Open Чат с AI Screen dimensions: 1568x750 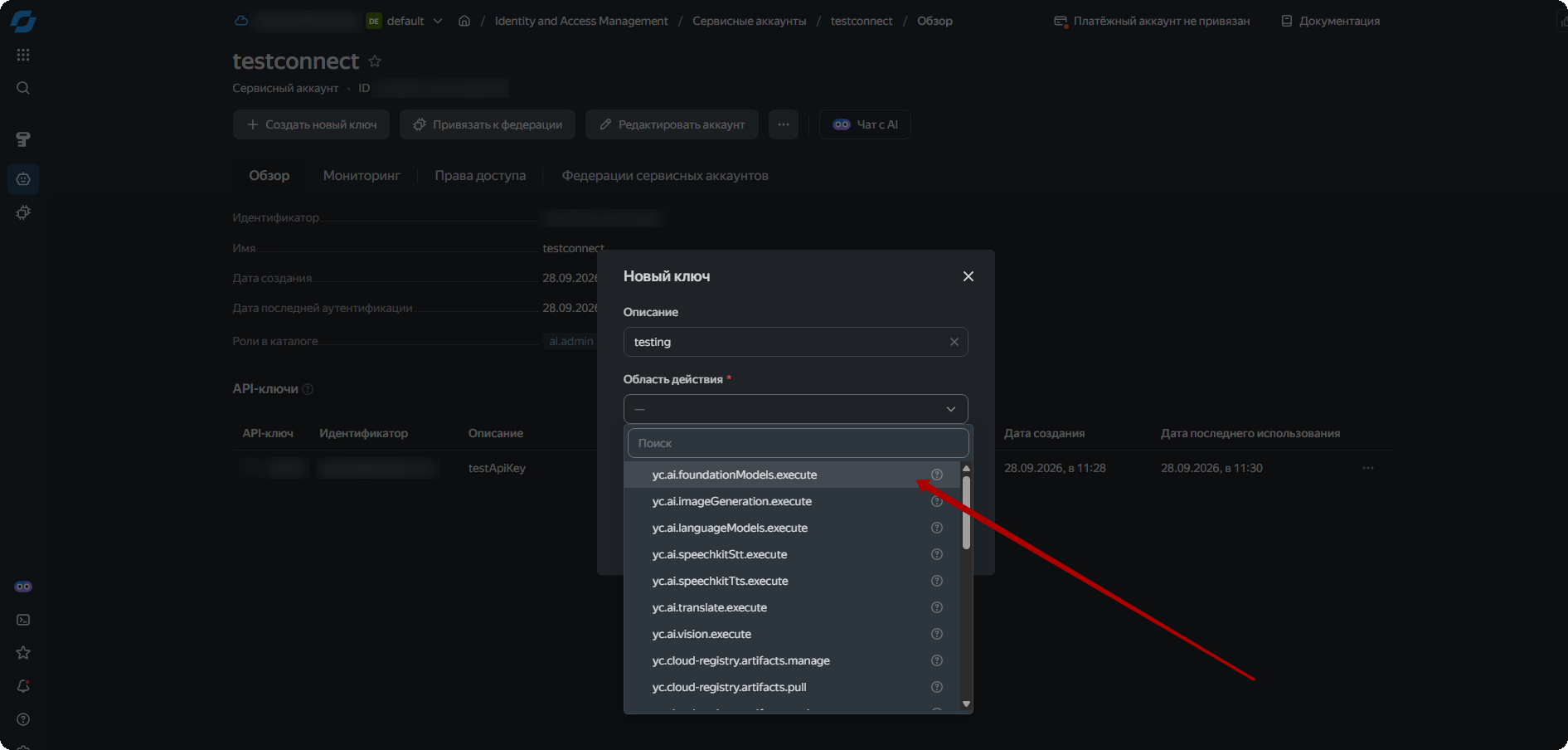[x=865, y=124]
